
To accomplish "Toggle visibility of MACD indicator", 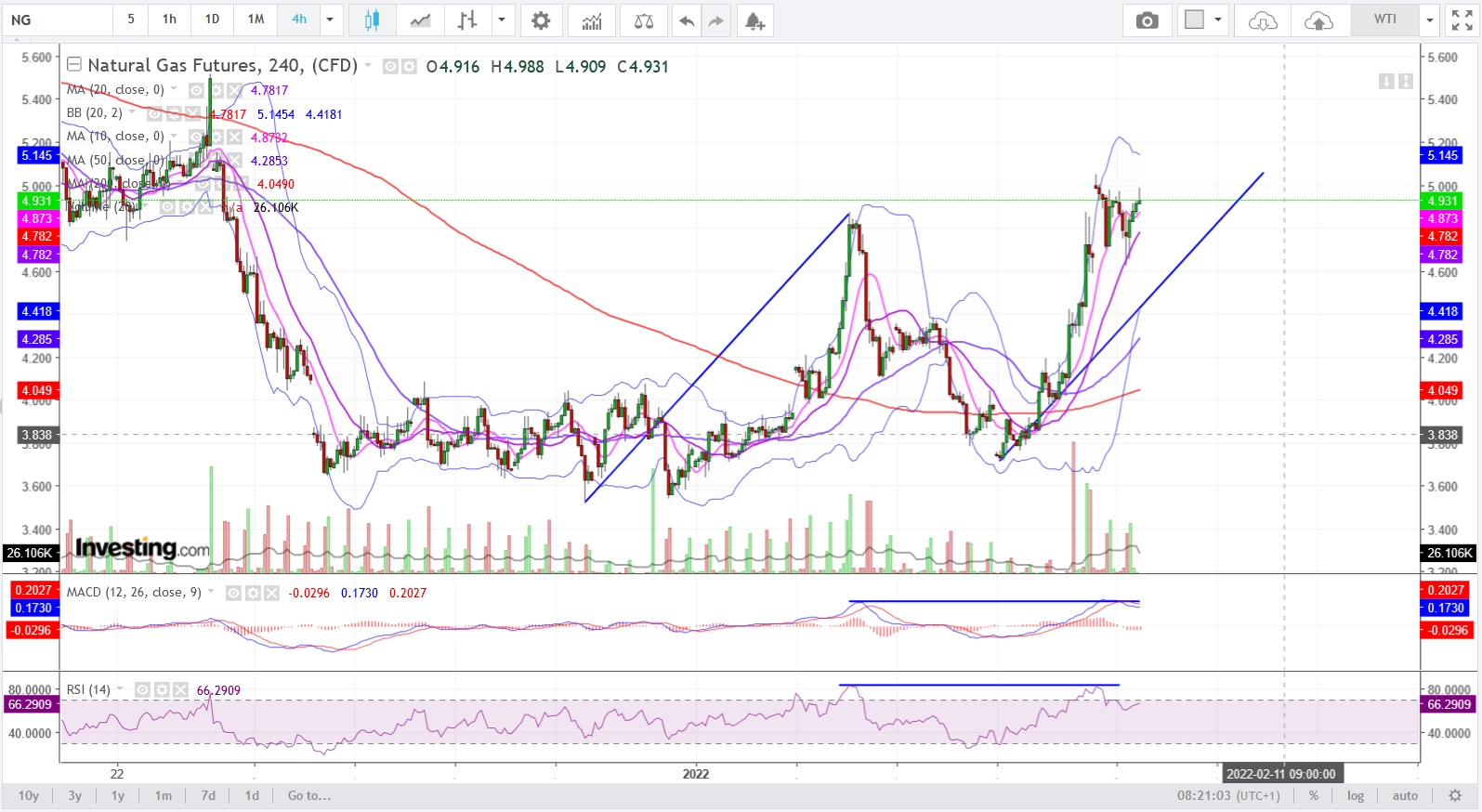I will (x=234, y=593).
